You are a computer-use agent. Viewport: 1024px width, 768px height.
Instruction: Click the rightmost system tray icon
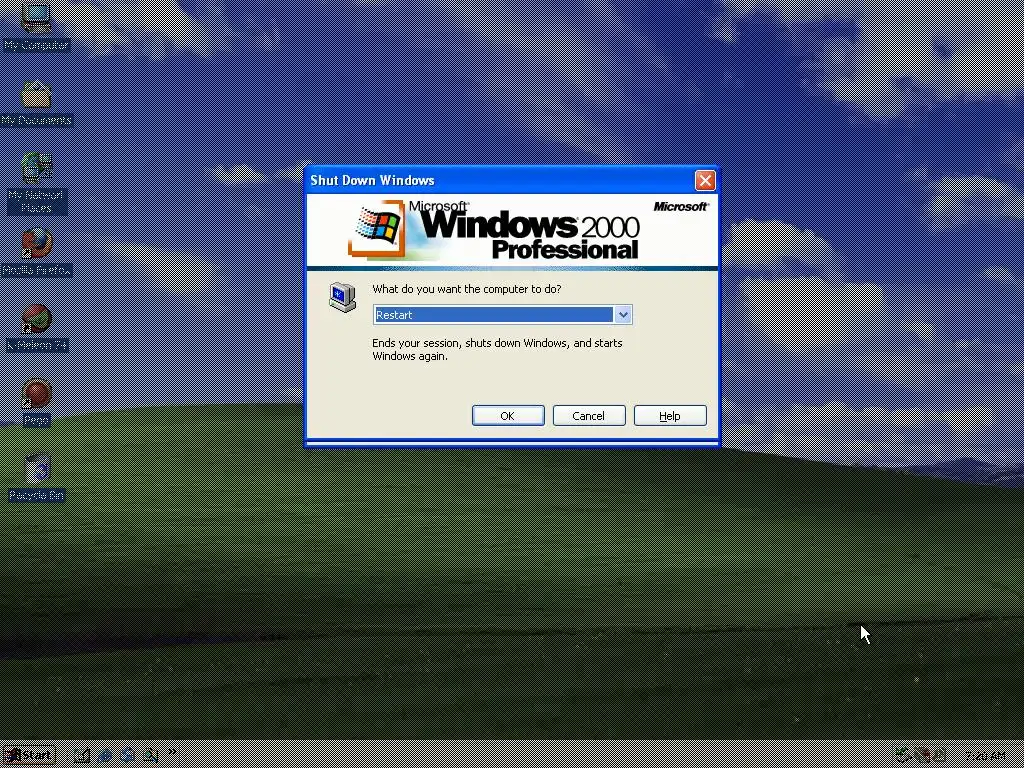click(x=938, y=756)
